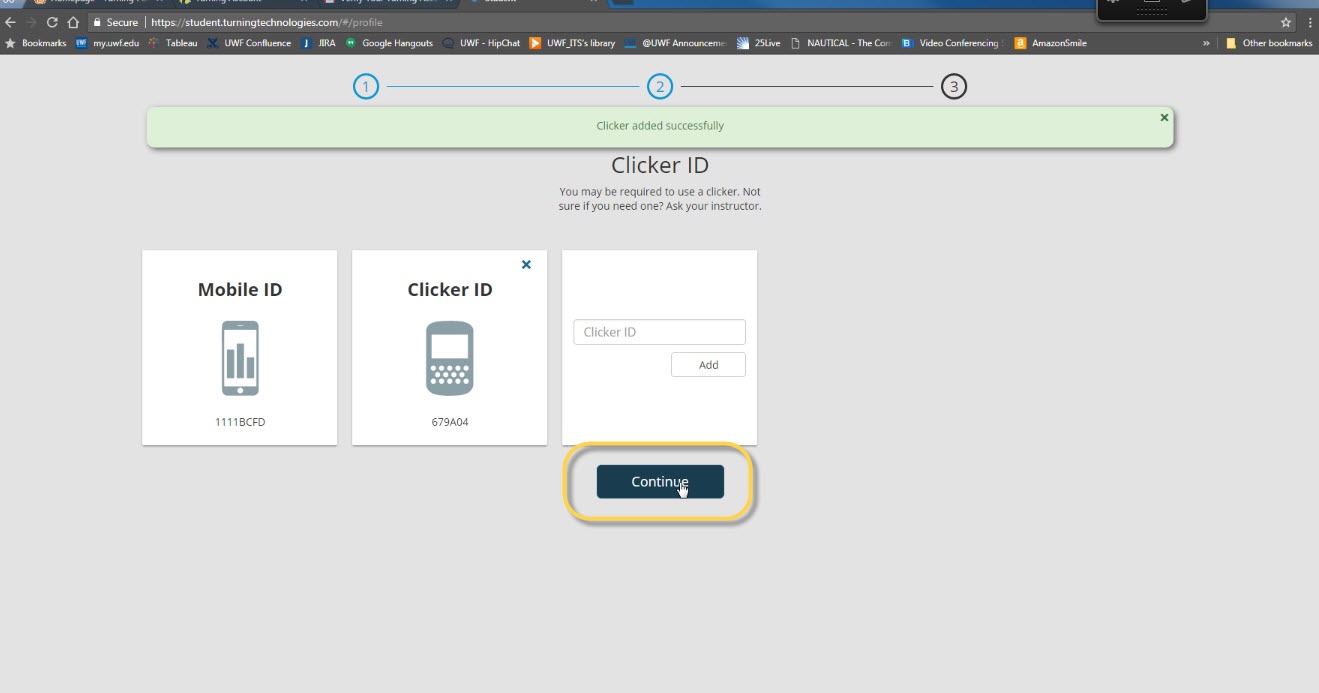Click the browser forward arrow

(32, 22)
